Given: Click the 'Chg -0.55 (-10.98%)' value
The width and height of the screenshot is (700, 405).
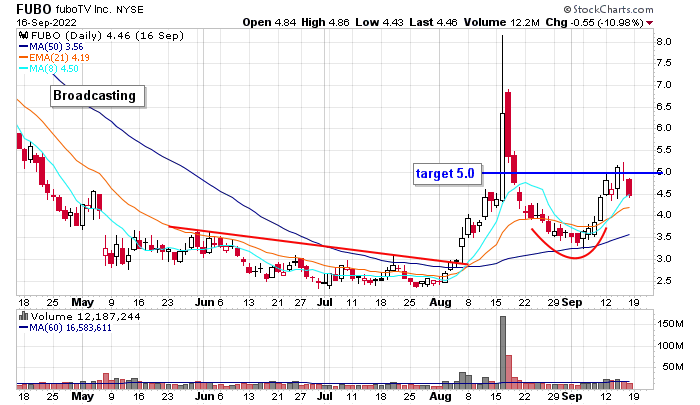Looking at the screenshot, I should pyautogui.click(x=595, y=22).
